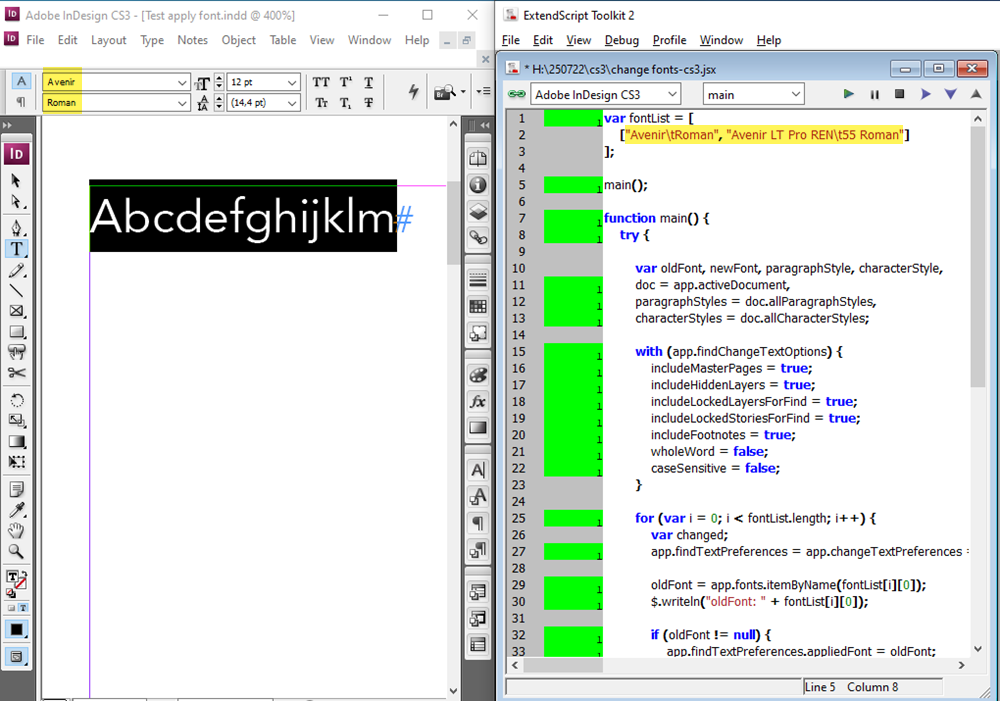Viewport: 1000px width, 701px height.
Task: Select the Rectangle Frame tool
Action: point(16,311)
